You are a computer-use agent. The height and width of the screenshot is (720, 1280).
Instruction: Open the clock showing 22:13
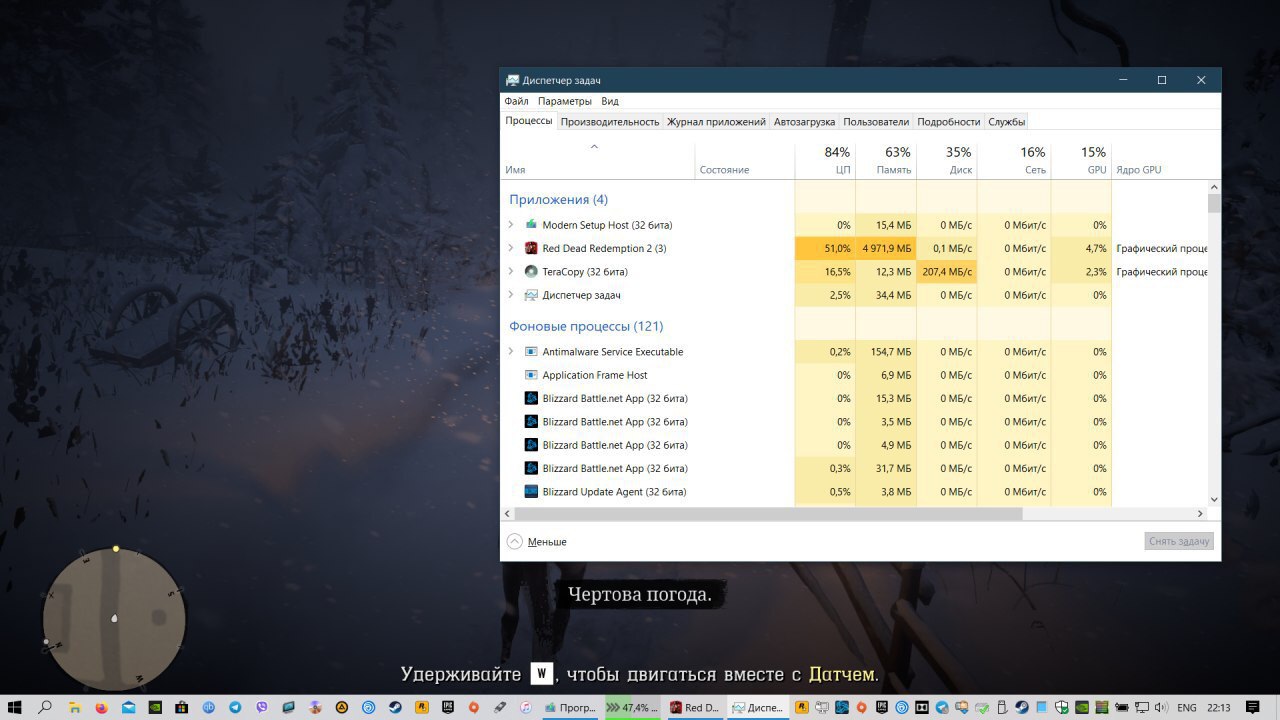1218,707
